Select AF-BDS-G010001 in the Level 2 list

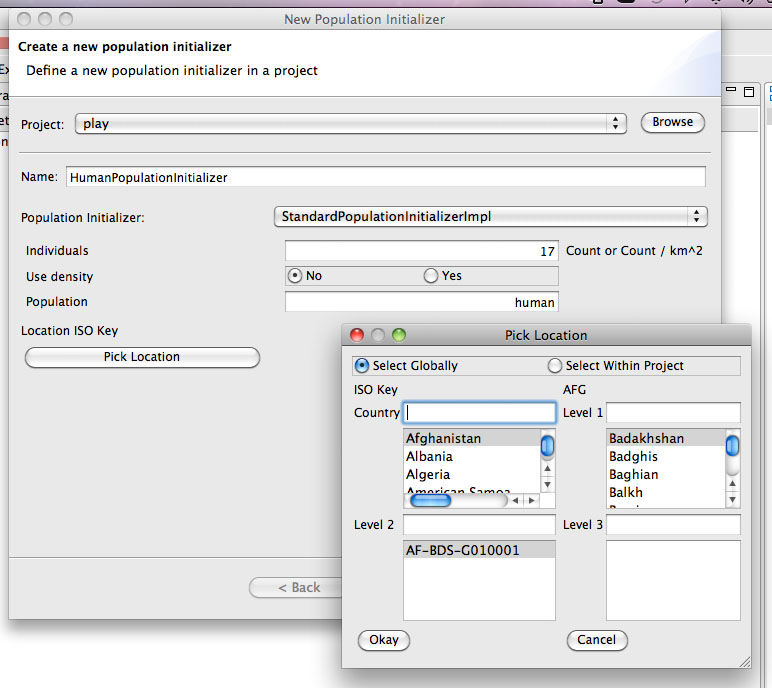479,550
